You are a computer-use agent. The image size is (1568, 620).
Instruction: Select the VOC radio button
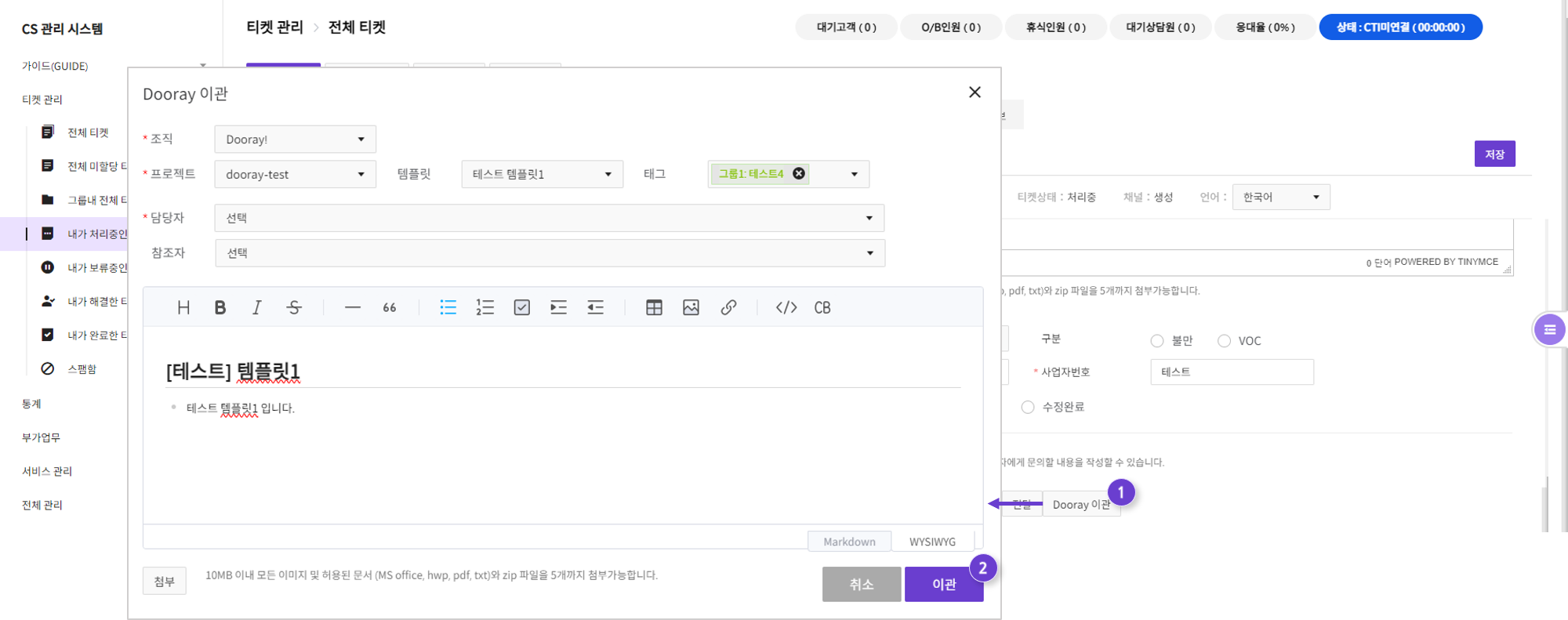point(1224,341)
